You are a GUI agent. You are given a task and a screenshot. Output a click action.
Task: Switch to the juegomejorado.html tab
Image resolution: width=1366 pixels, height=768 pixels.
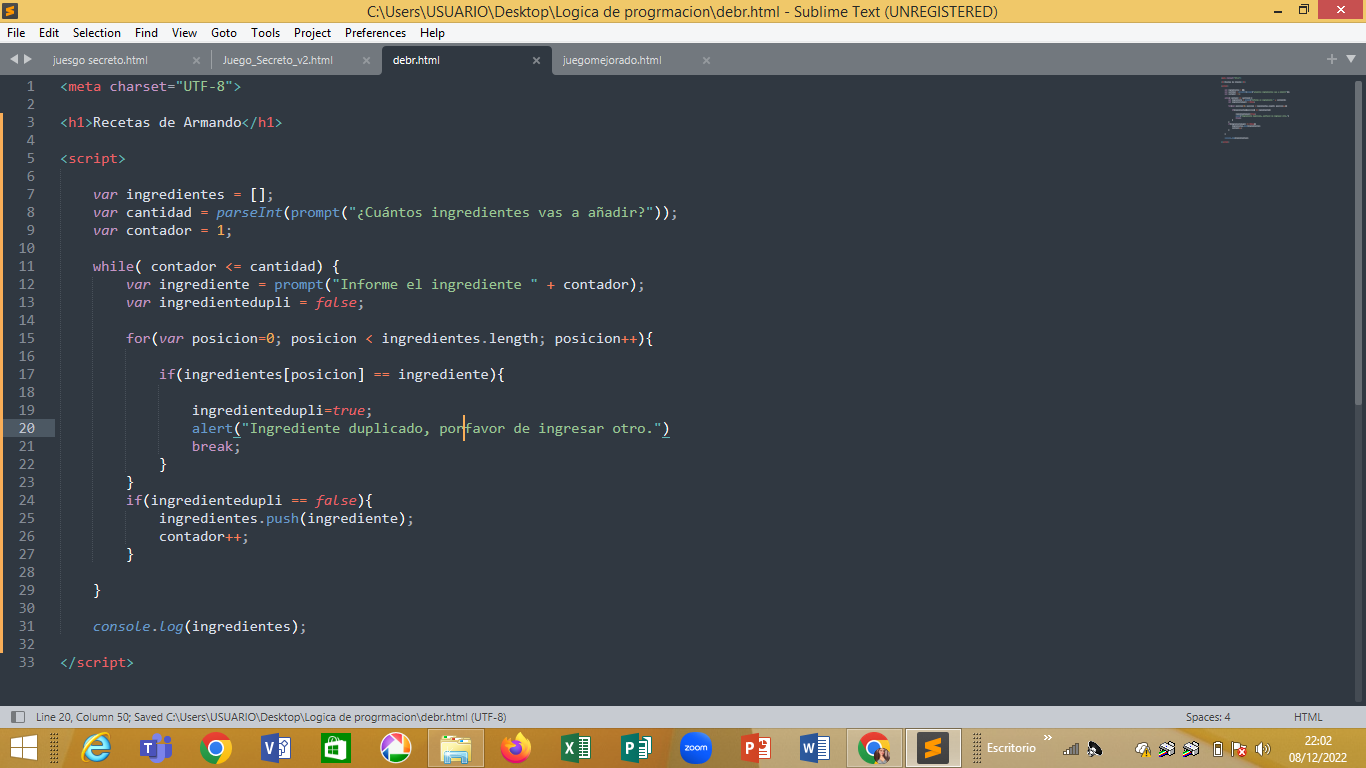612,60
